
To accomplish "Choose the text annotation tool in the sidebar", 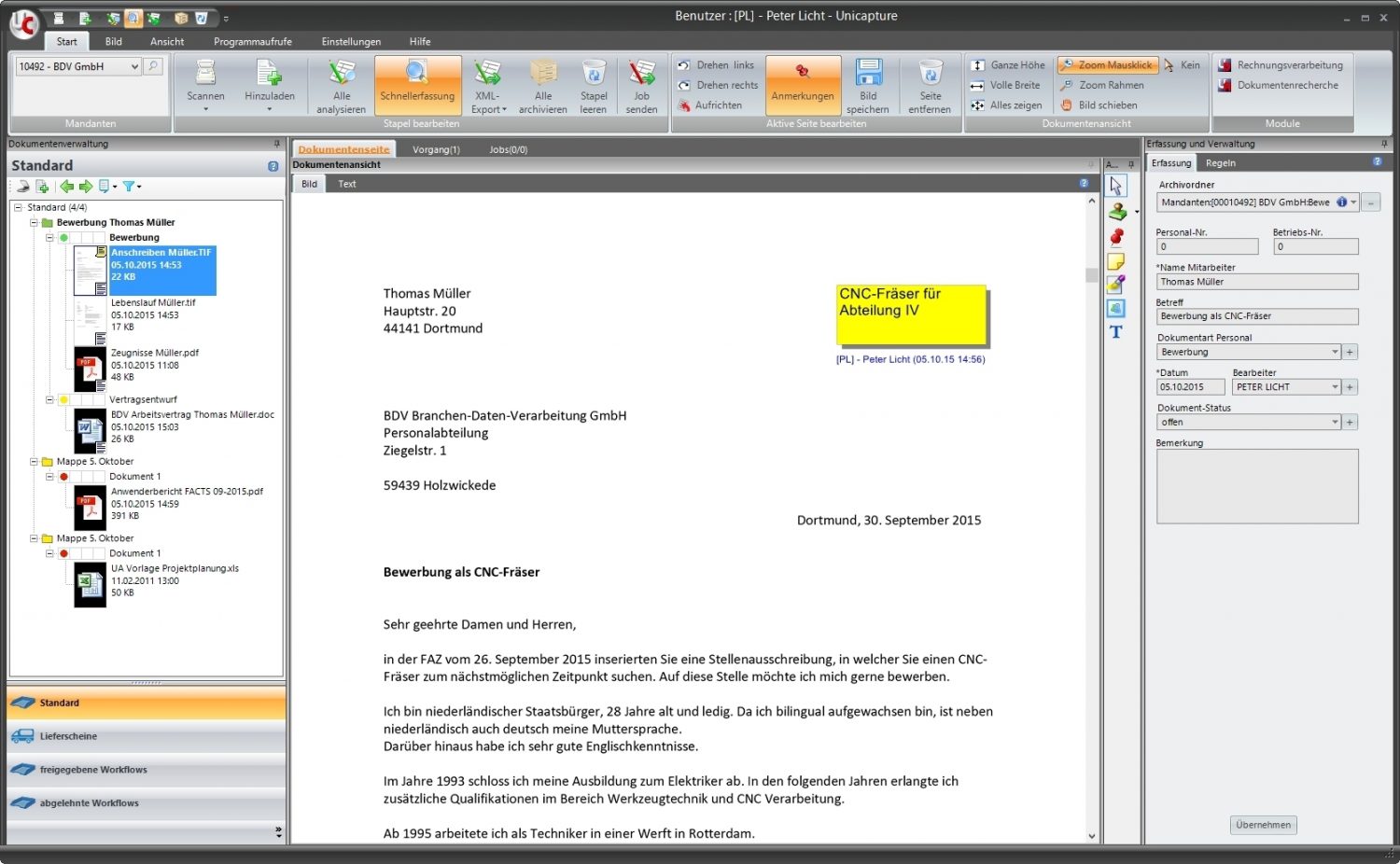I will click(1116, 332).
